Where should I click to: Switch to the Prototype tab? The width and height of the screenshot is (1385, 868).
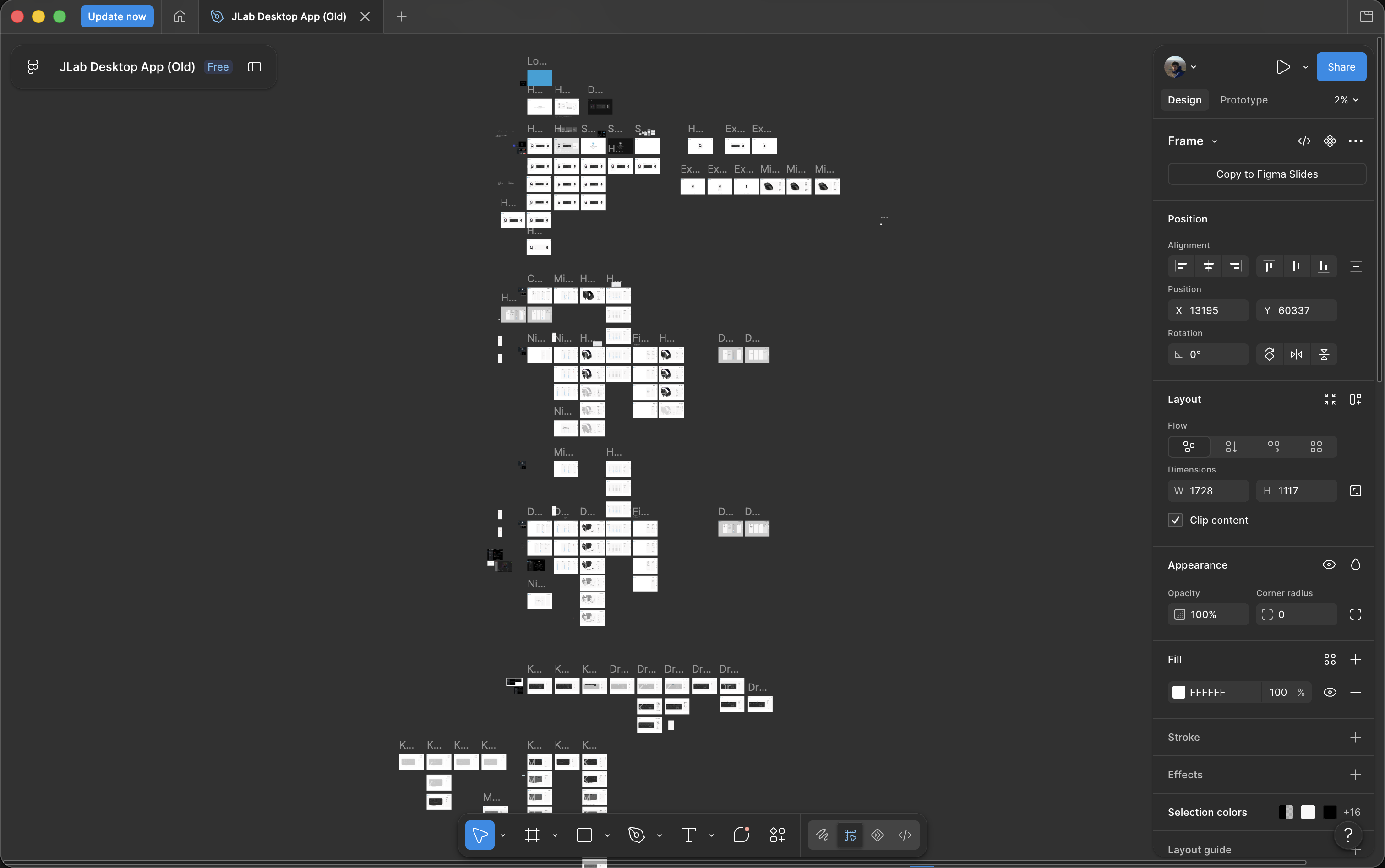point(1244,100)
